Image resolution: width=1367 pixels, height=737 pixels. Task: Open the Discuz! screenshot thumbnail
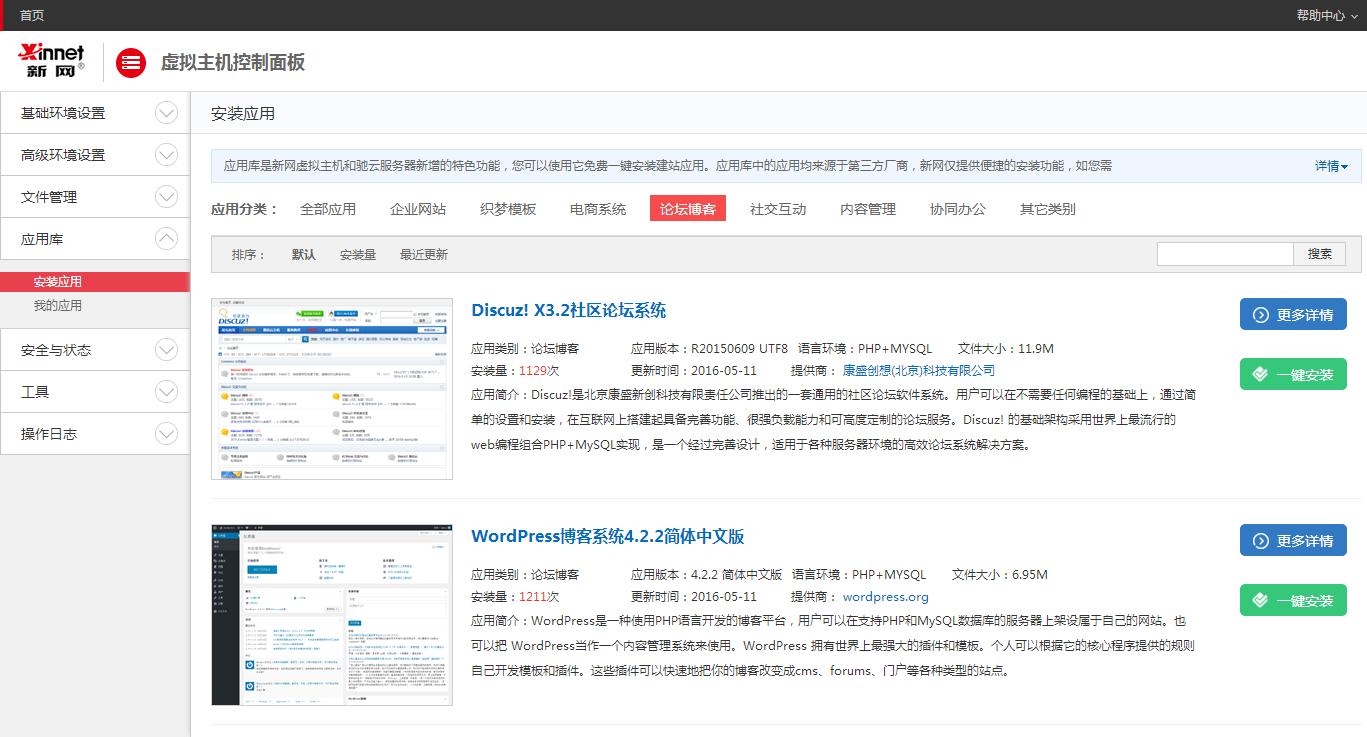coord(332,387)
